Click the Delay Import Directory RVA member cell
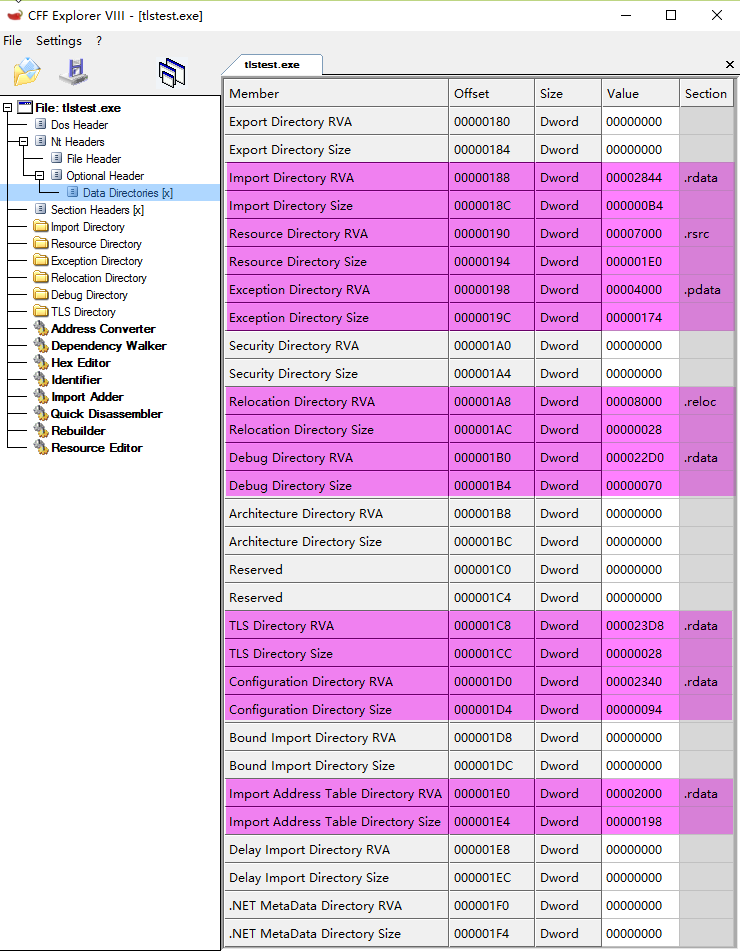The height and width of the screenshot is (951, 740). coord(337,849)
